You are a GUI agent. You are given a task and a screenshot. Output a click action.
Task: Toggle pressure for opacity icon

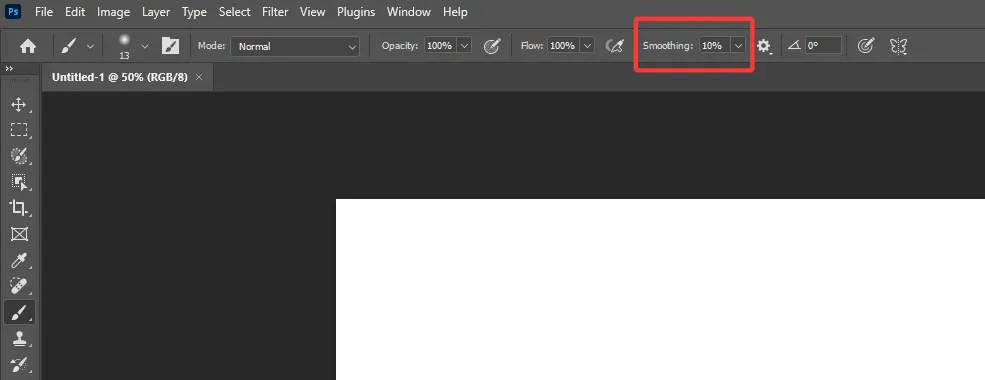[492, 46]
